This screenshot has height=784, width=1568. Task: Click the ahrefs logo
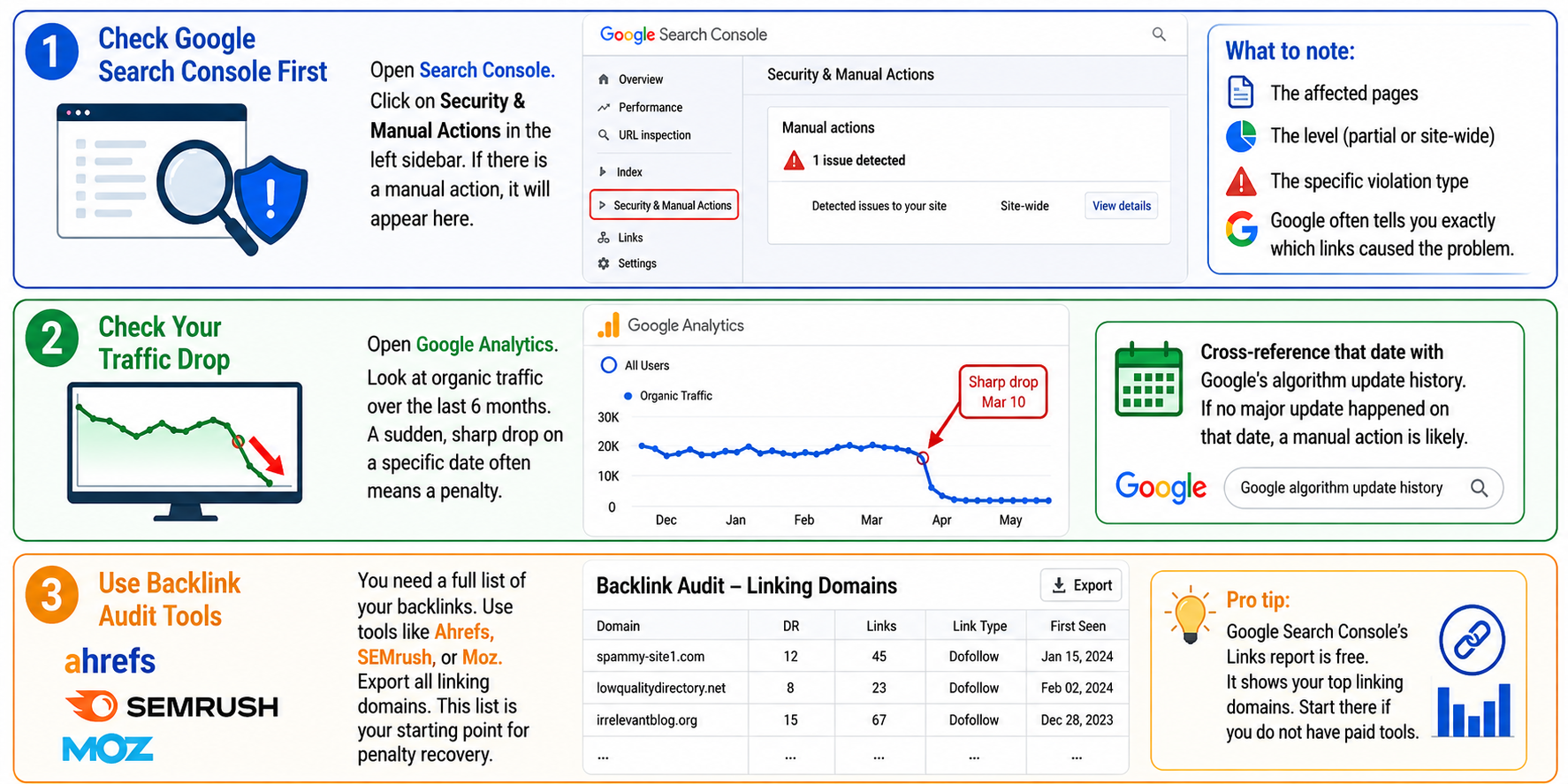110,661
